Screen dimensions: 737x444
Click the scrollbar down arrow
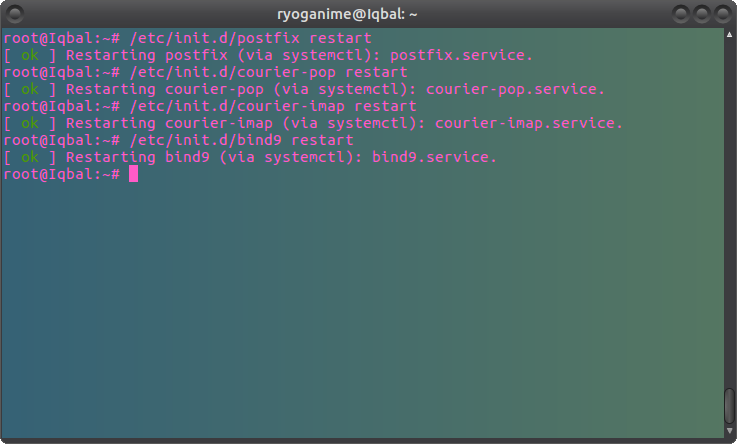coord(729,430)
